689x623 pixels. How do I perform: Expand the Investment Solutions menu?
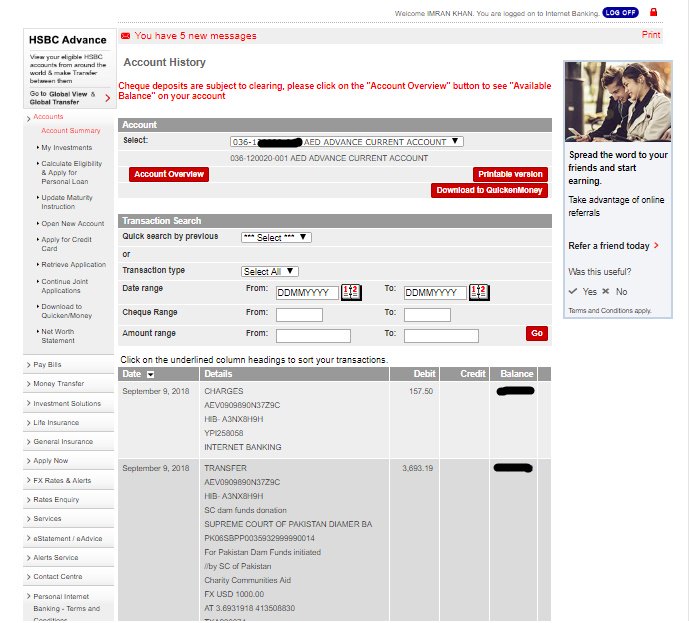coord(67,403)
